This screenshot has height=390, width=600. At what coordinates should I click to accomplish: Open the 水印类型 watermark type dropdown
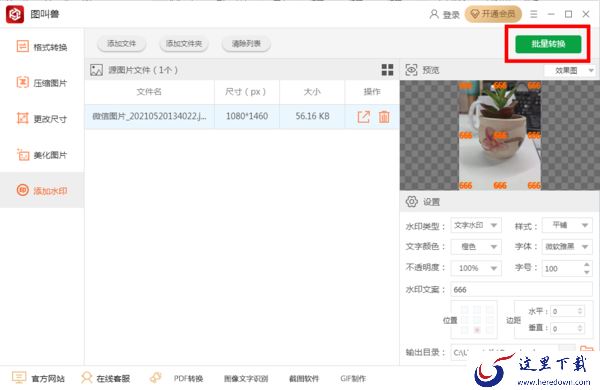point(476,225)
